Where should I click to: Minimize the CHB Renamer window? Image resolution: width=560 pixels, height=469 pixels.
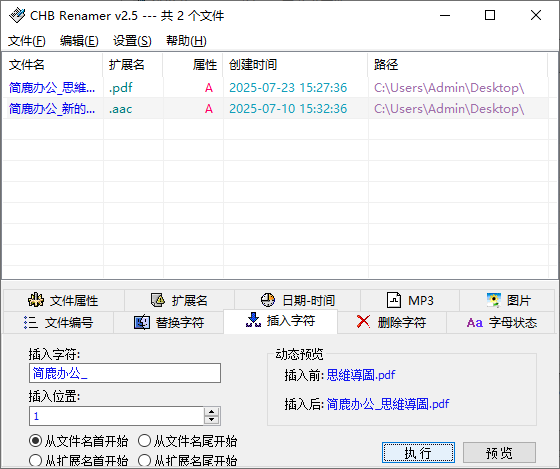[x=445, y=15]
